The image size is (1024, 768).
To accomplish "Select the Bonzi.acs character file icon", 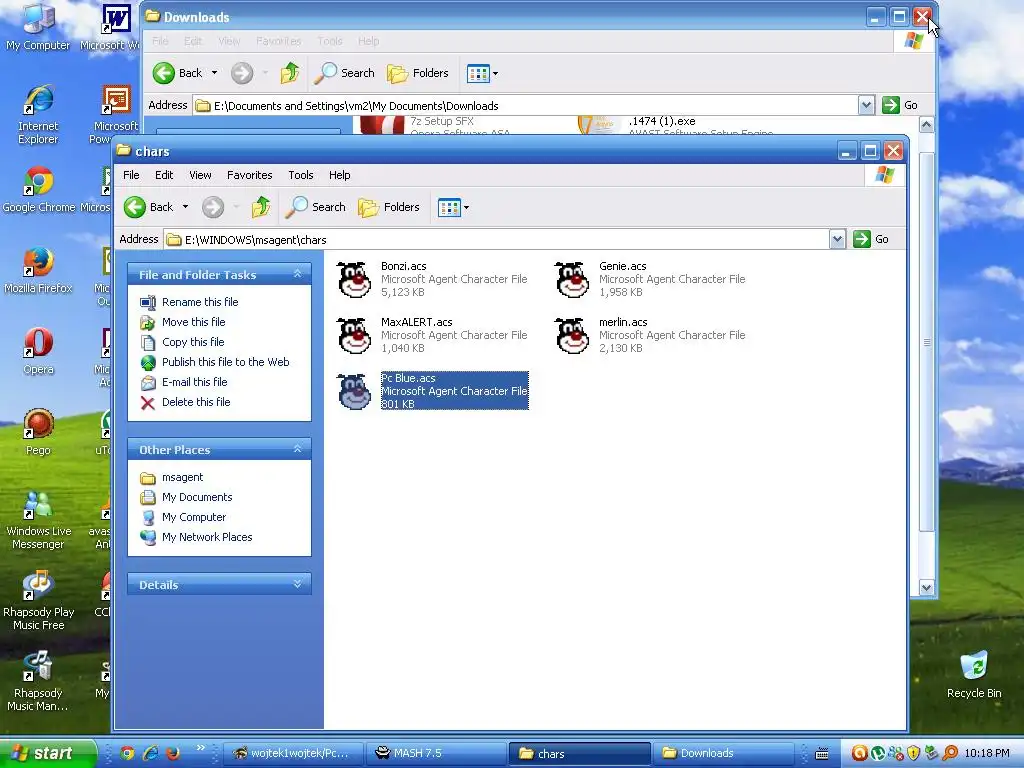I will pyautogui.click(x=354, y=280).
